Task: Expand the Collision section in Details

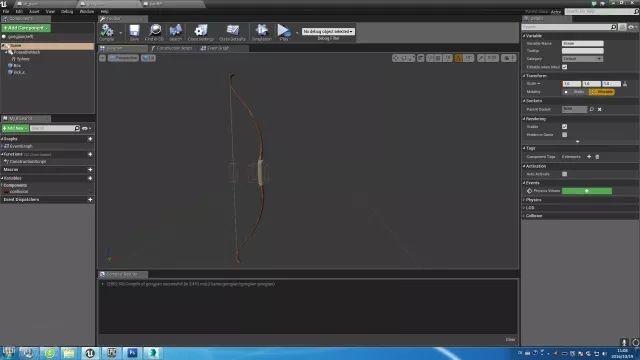Action: tap(533, 216)
